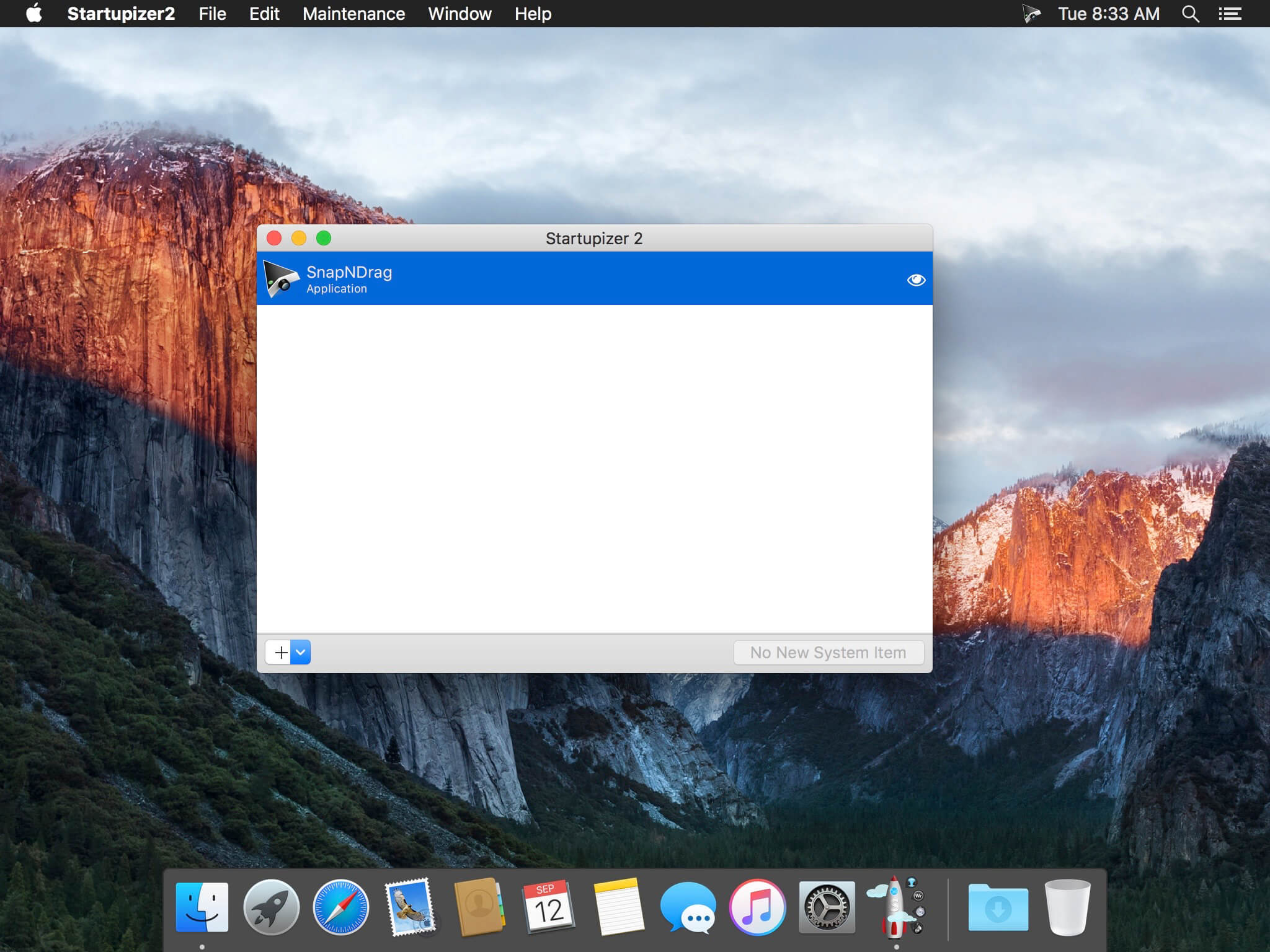The height and width of the screenshot is (952, 1270).
Task: Open System Preferences gear in Dock
Action: click(x=827, y=907)
